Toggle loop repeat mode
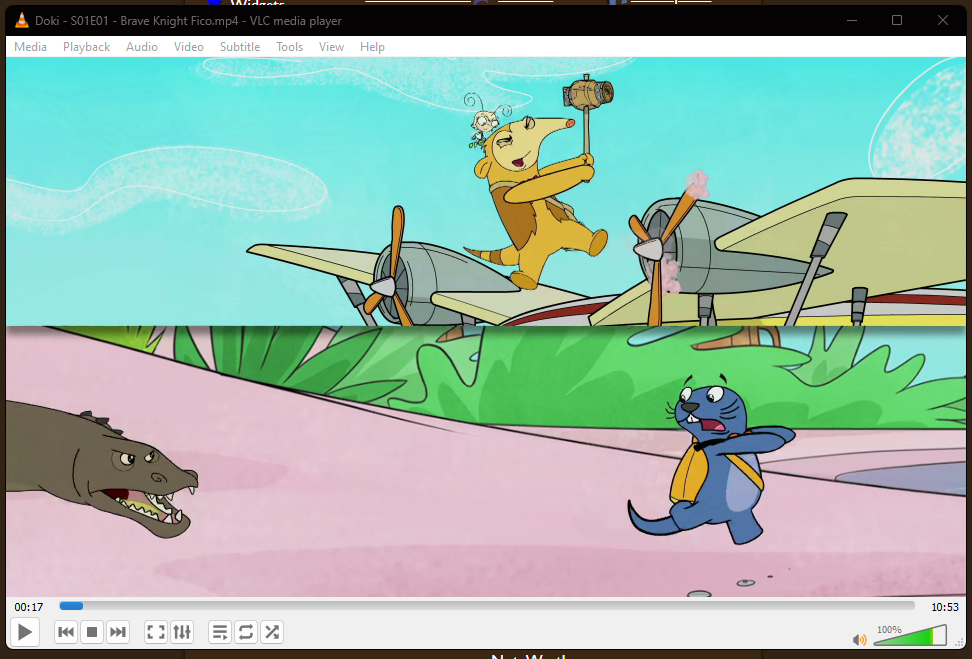The image size is (972, 659). 246,631
